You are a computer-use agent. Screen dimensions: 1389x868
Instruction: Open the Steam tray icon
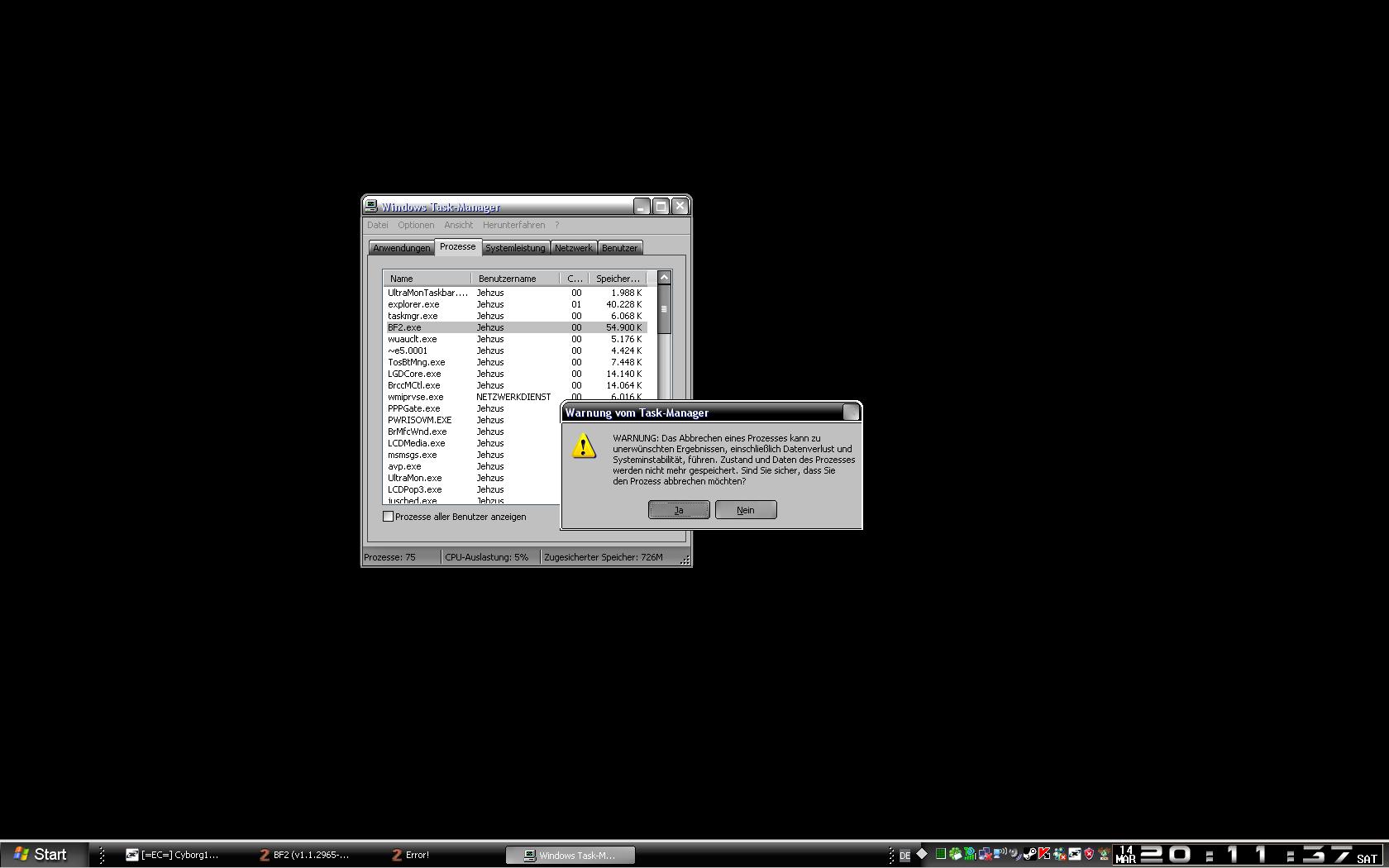(1031, 854)
